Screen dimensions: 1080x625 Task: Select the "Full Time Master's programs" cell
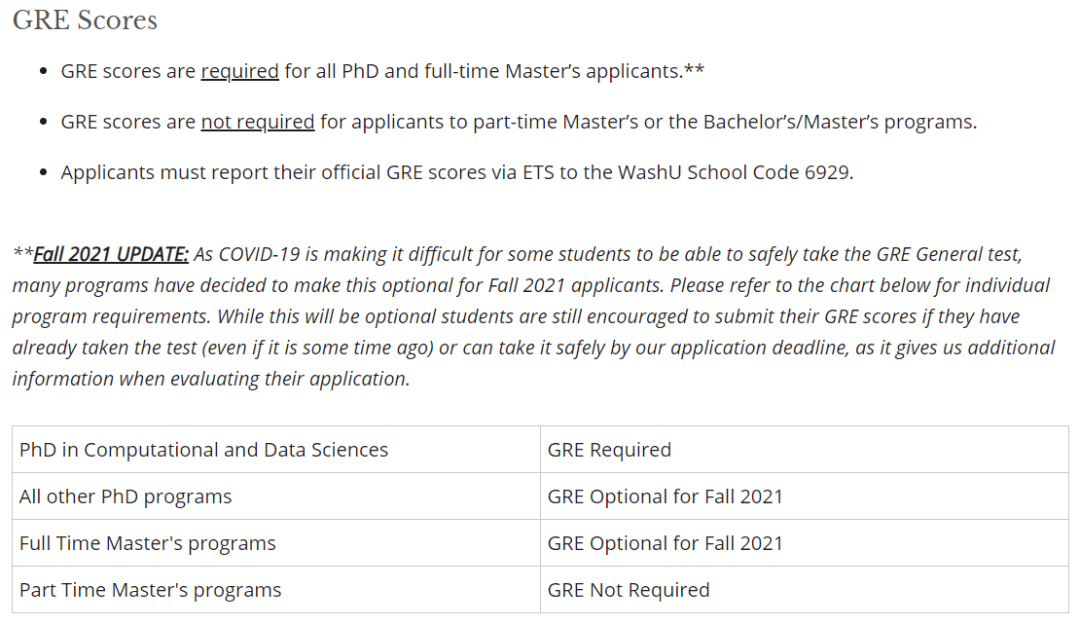coord(147,544)
